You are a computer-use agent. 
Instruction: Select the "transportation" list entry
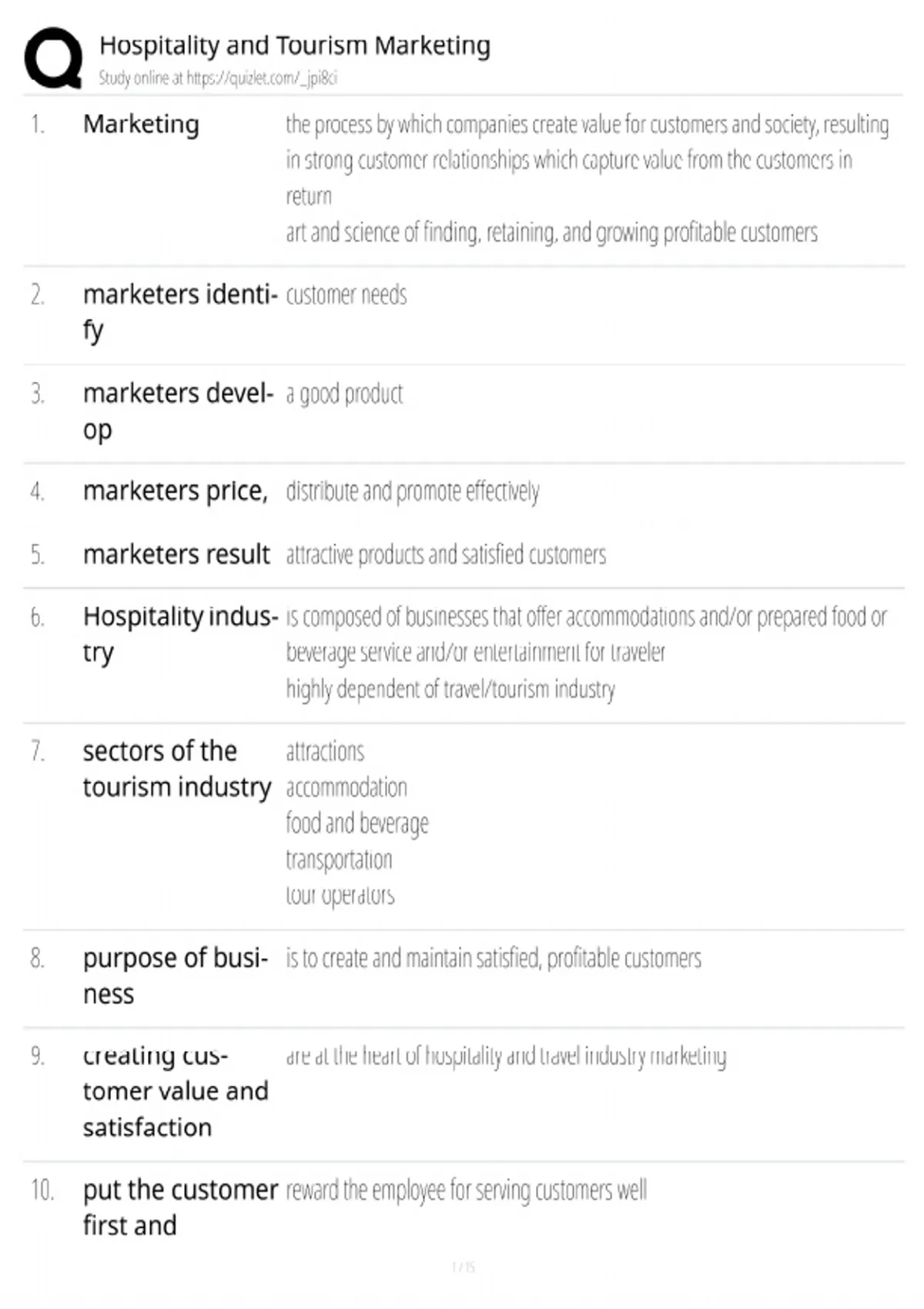tap(339, 859)
